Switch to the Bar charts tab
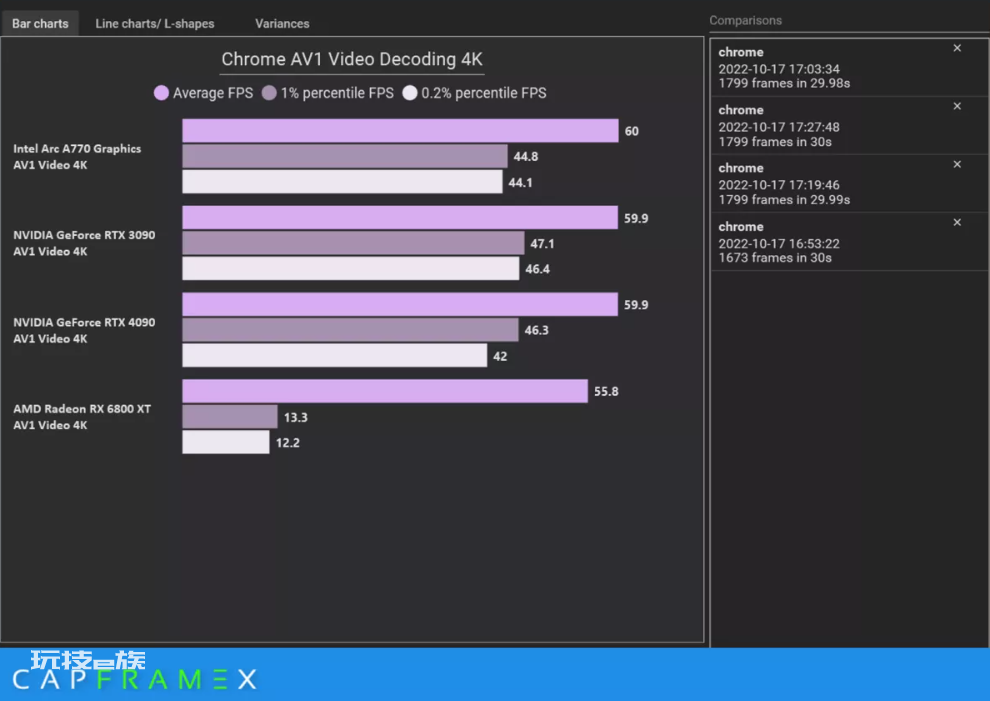Viewport: 990px width, 701px height. coord(40,23)
